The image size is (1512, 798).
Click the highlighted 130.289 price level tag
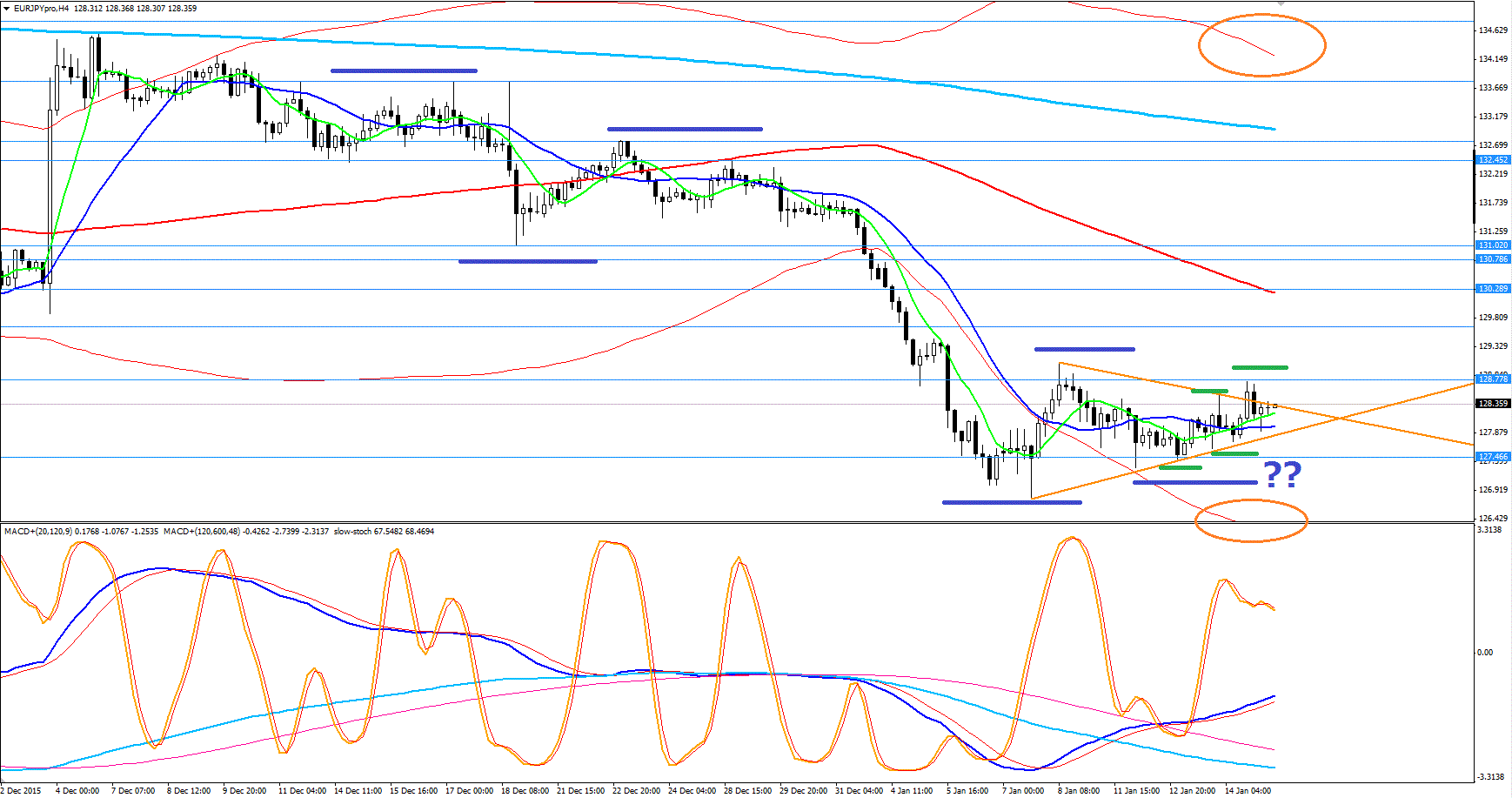[x=1493, y=289]
